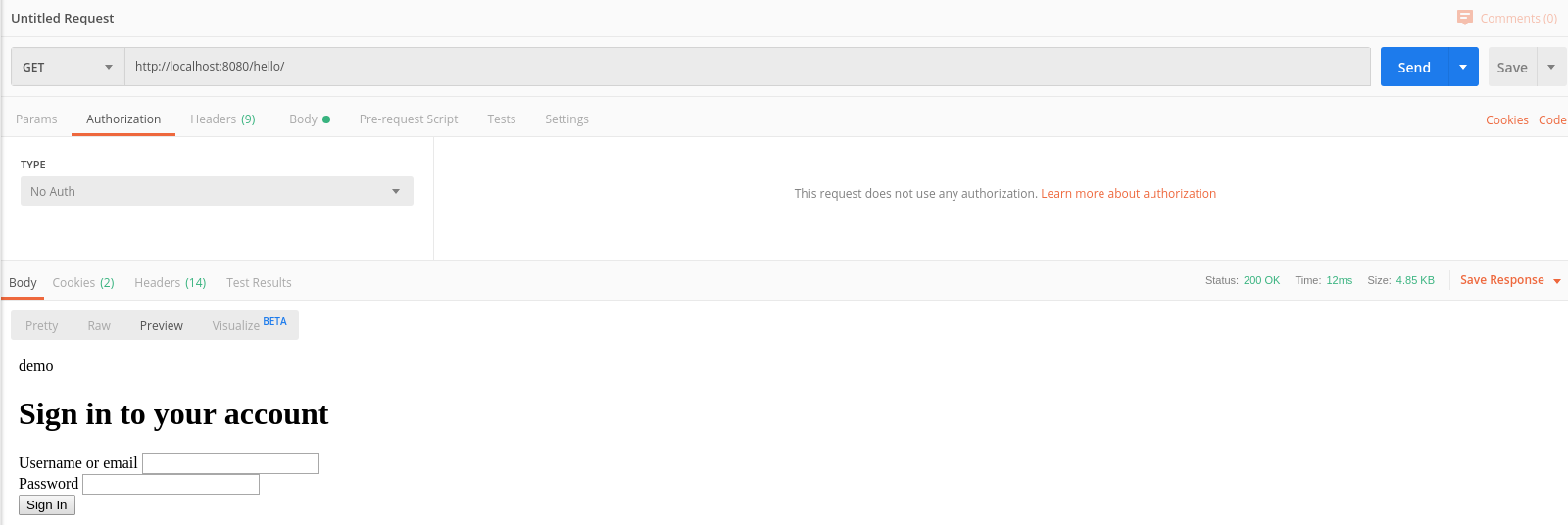
Task: Open the Settings tab
Action: [566, 119]
